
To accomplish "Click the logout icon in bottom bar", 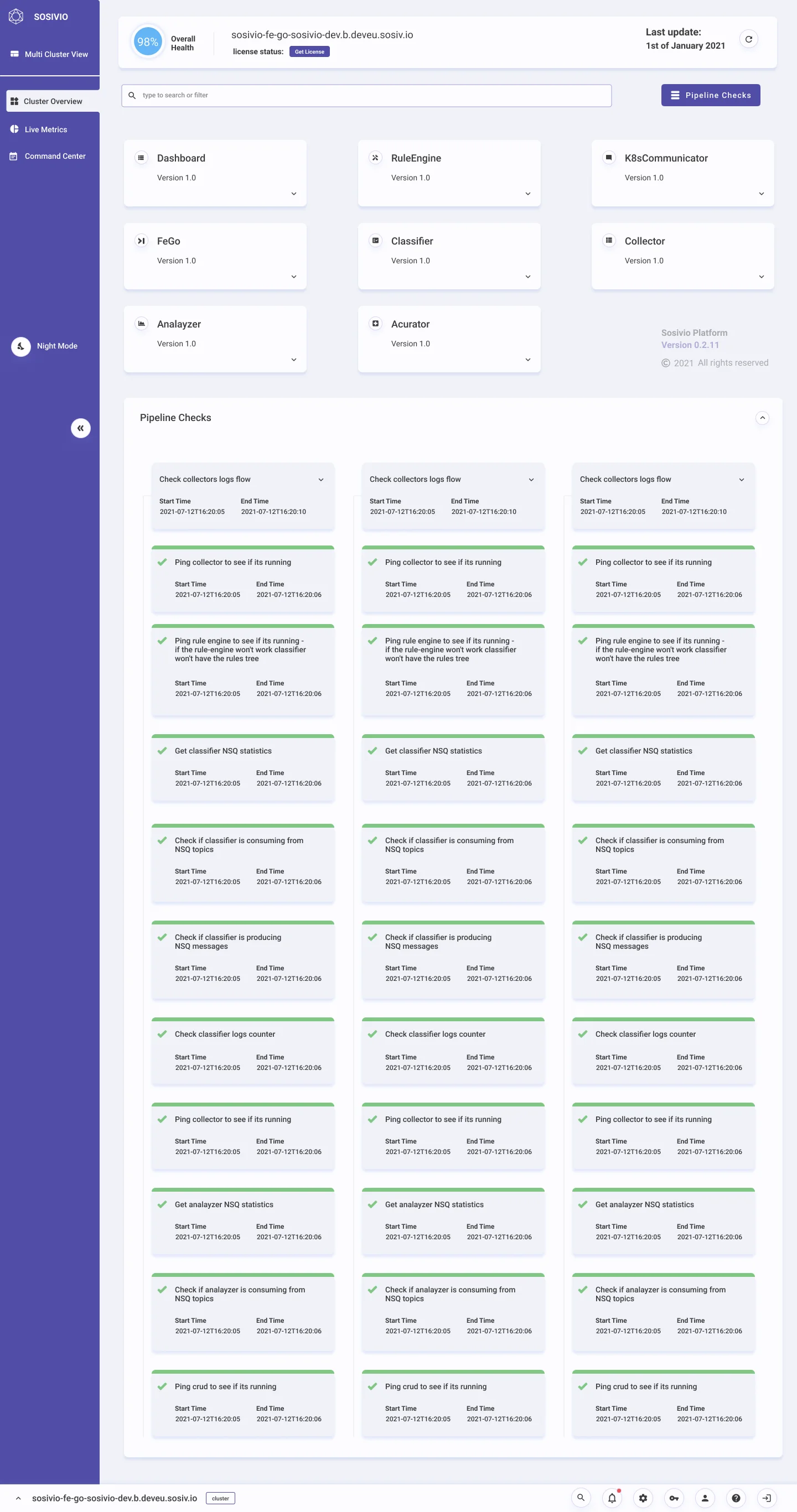I will pos(767,1497).
